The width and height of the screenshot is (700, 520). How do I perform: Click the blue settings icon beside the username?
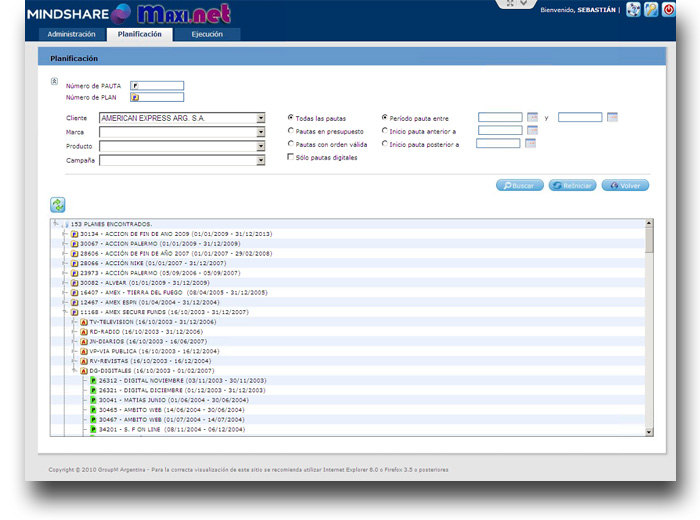click(x=633, y=10)
